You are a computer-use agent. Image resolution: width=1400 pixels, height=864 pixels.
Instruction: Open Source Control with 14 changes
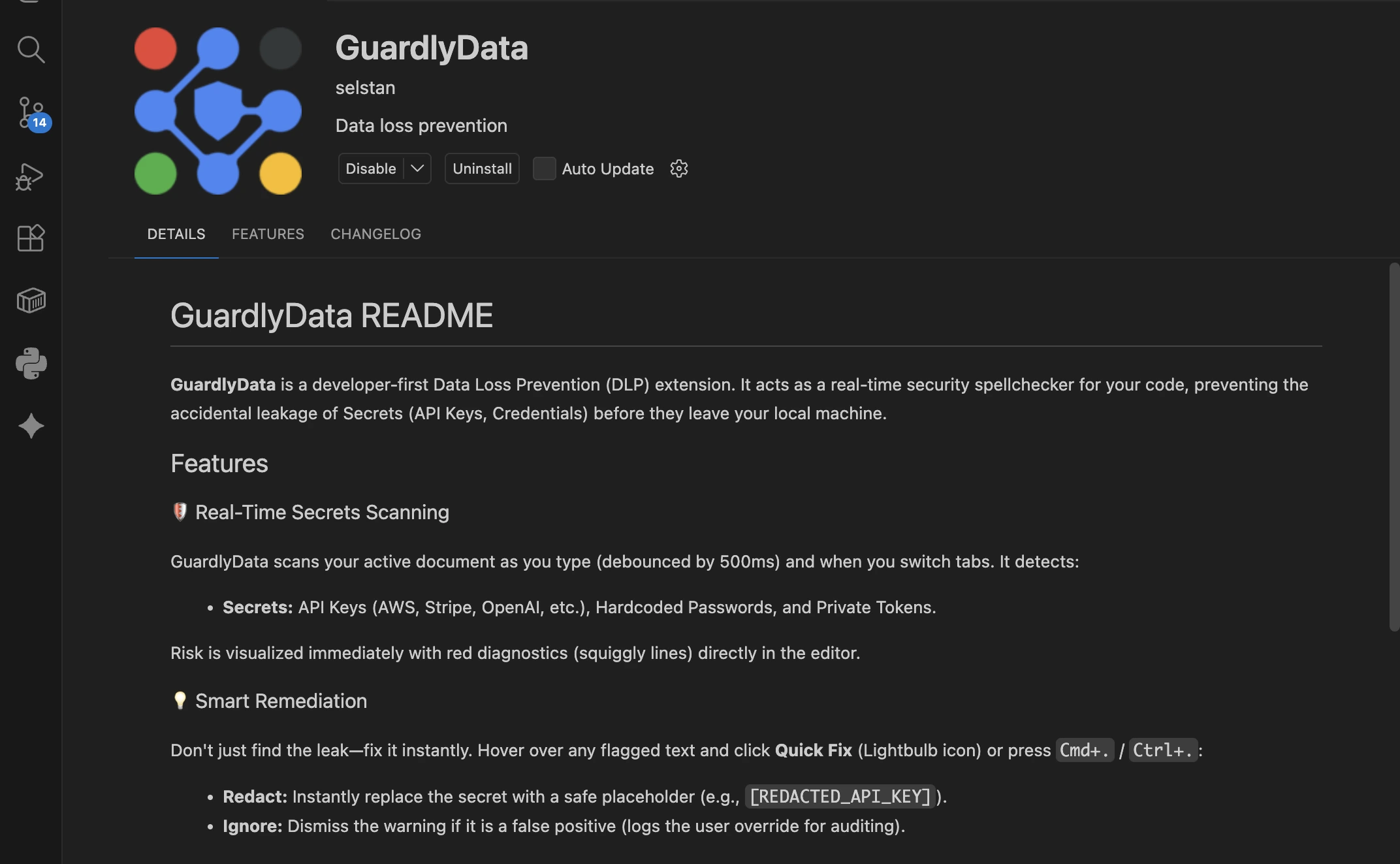(31, 113)
